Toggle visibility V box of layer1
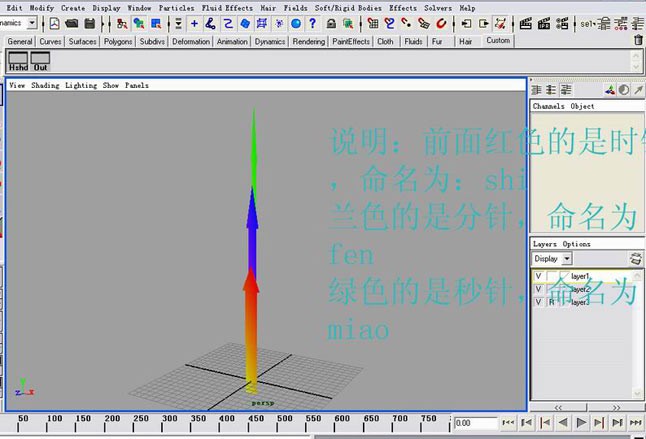 point(538,276)
